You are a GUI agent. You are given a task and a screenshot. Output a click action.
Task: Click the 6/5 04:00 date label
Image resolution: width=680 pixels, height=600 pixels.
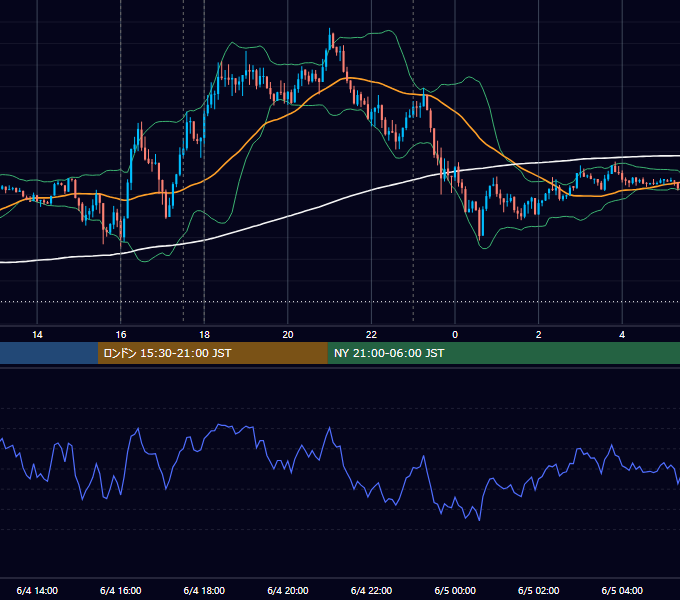pos(622,590)
